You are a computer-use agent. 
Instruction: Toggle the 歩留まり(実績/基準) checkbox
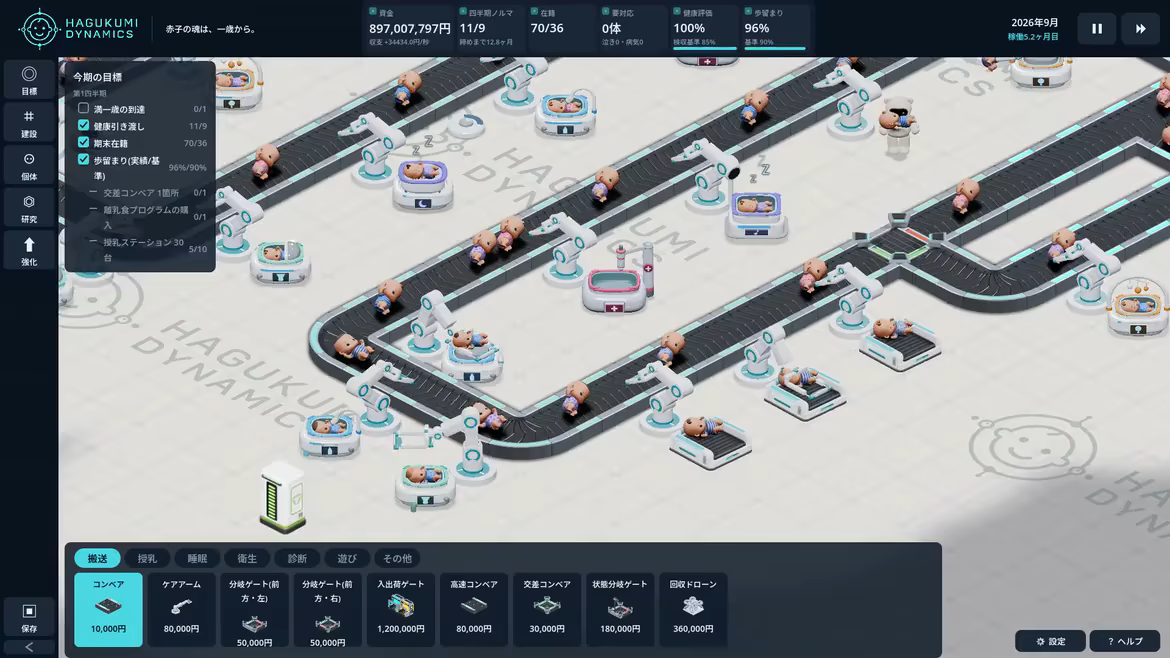[x=84, y=159]
